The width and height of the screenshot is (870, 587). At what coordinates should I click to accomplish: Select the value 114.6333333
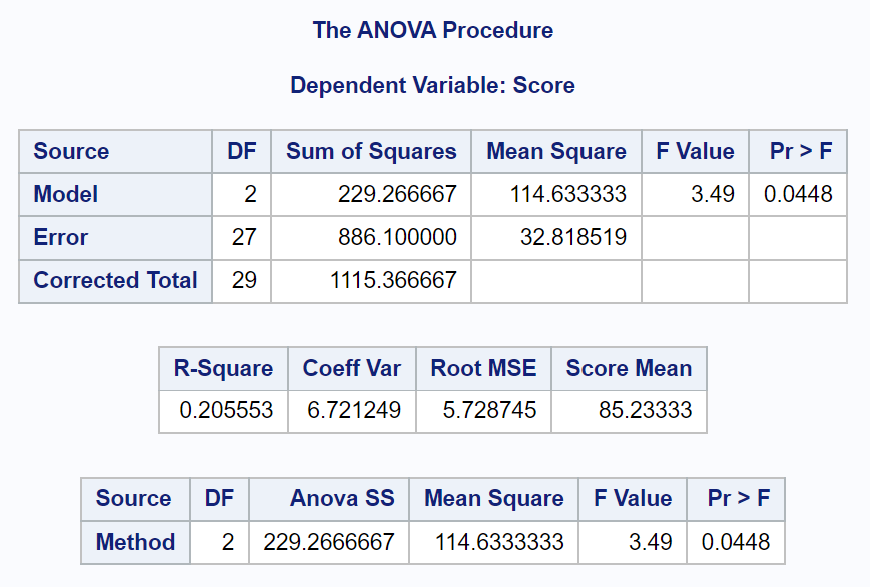tap(499, 542)
